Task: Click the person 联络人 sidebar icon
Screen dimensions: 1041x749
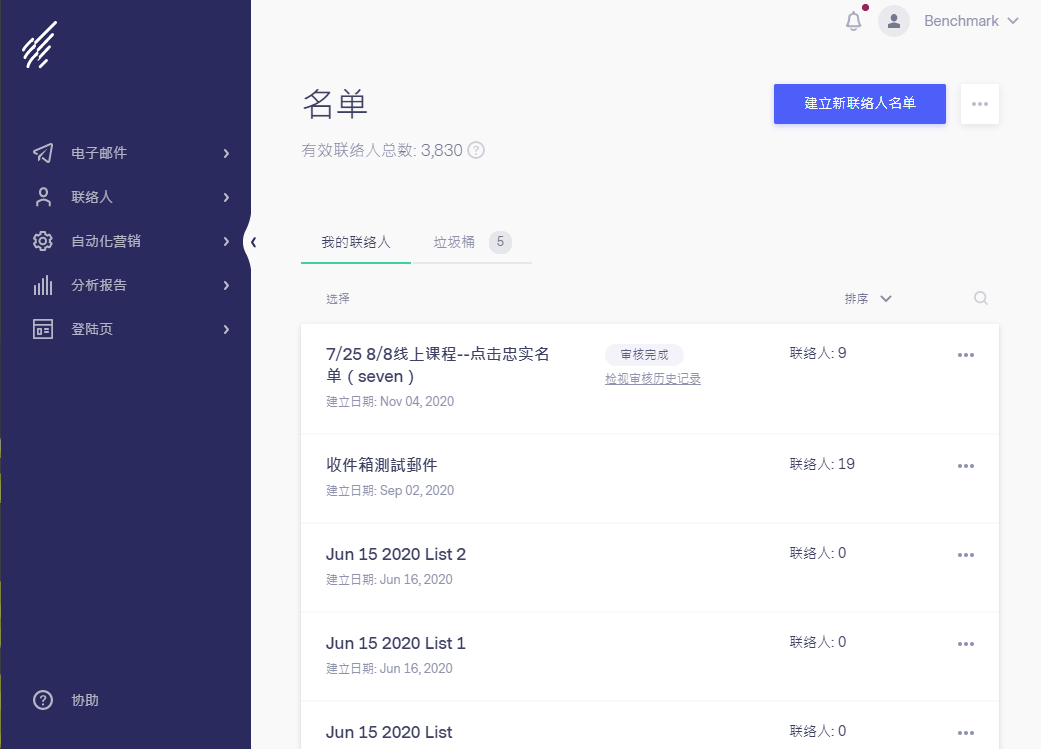Action: (43, 197)
